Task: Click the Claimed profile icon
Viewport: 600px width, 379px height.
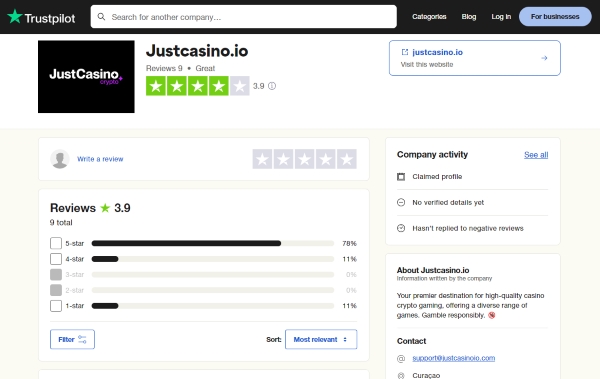Action: click(401, 176)
